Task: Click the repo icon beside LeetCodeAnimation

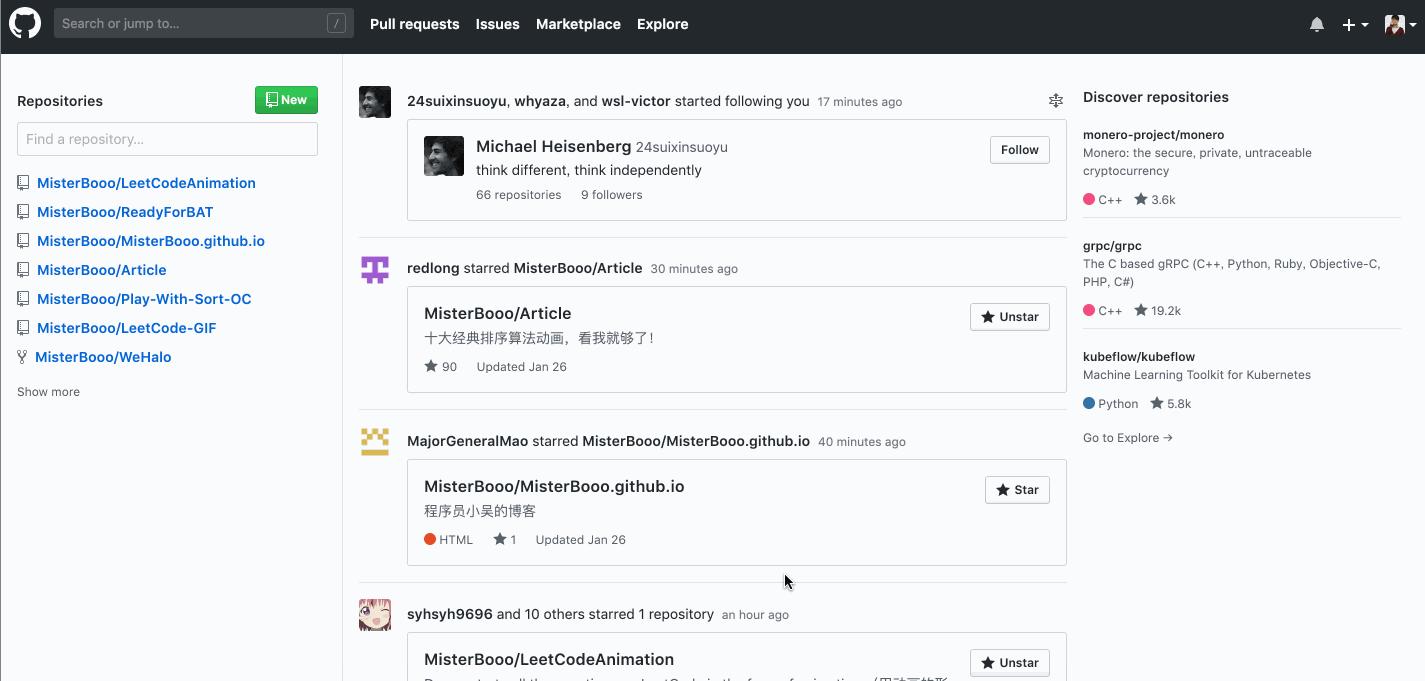Action: point(23,183)
